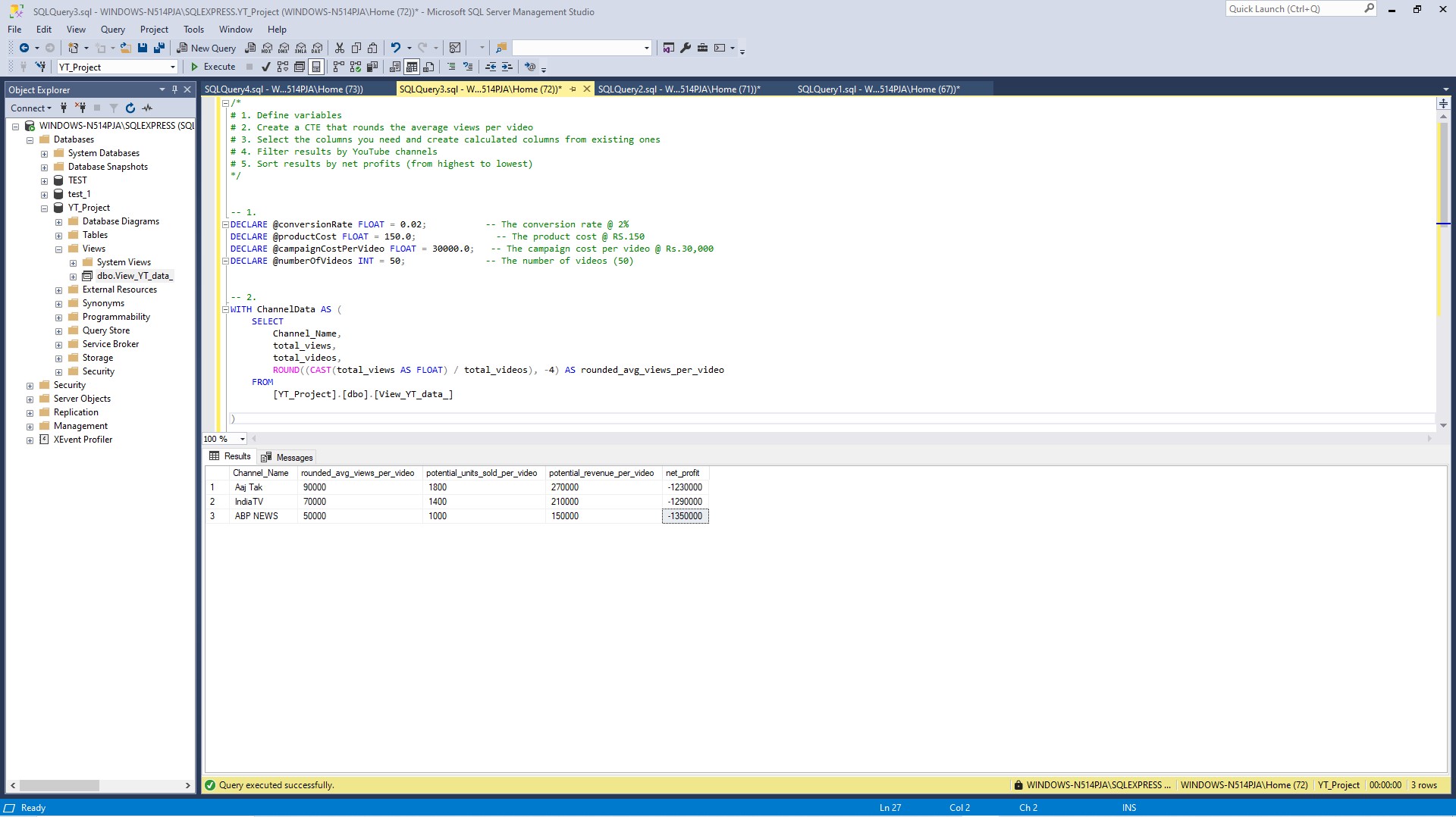
Task: Open the database selection dropdown showing YT_Project
Action: (173, 67)
